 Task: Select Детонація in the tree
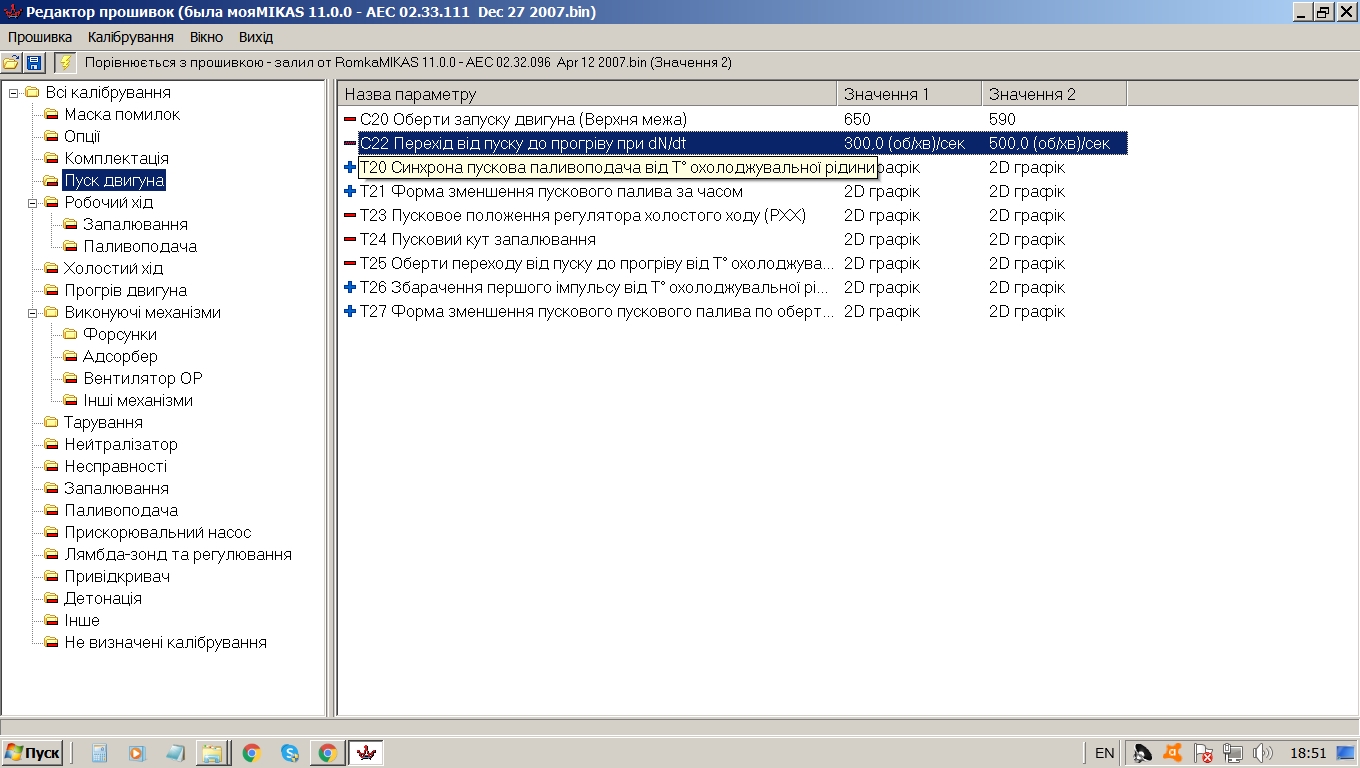103,599
